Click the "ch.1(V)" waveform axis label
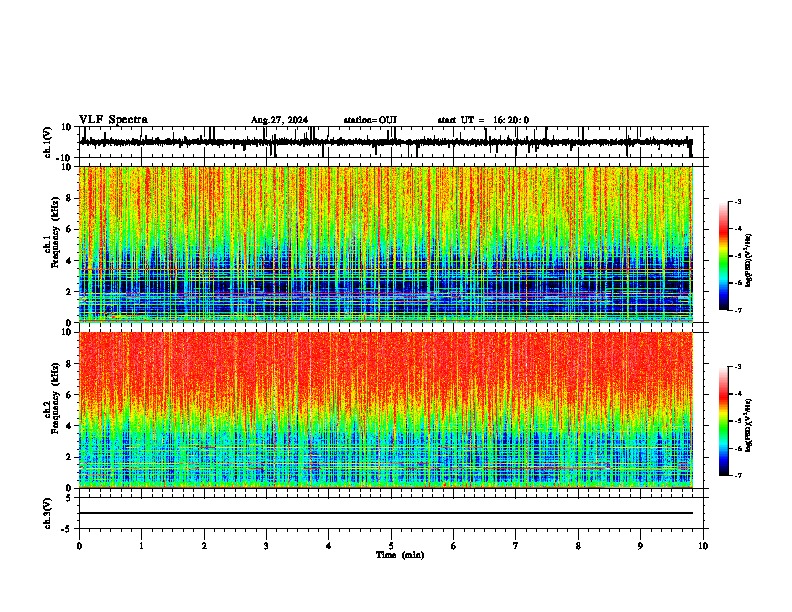Image resolution: width=792 pixels, height=612 pixels. (48, 142)
